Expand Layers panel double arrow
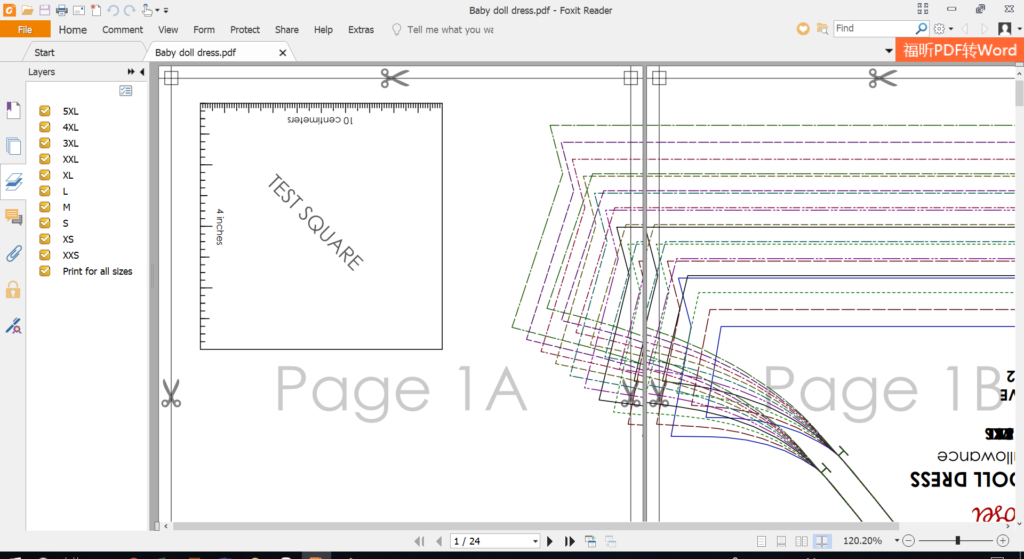Image resolution: width=1024 pixels, height=559 pixels. [131, 72]
